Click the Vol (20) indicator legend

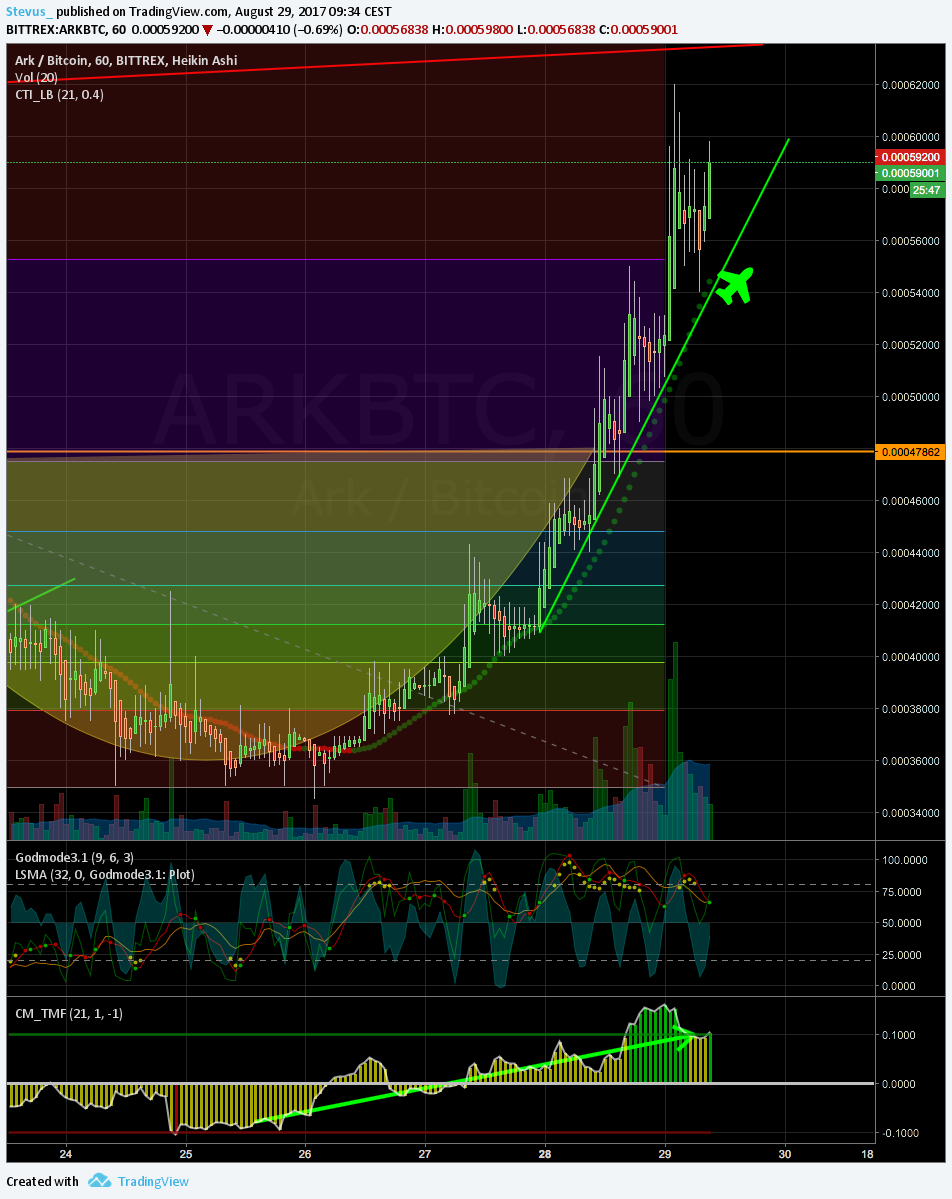(x=36, y=77)
